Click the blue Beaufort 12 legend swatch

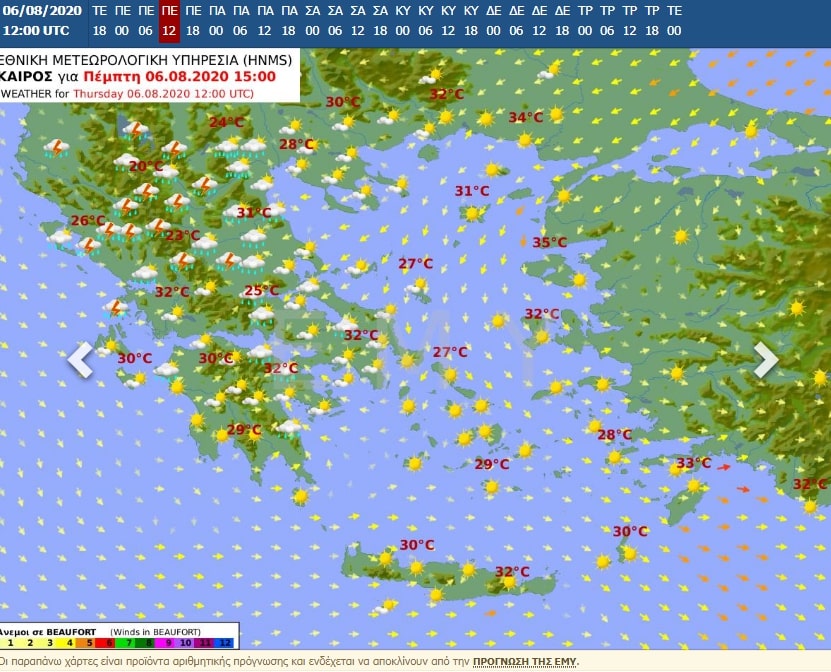coord(226,643)
